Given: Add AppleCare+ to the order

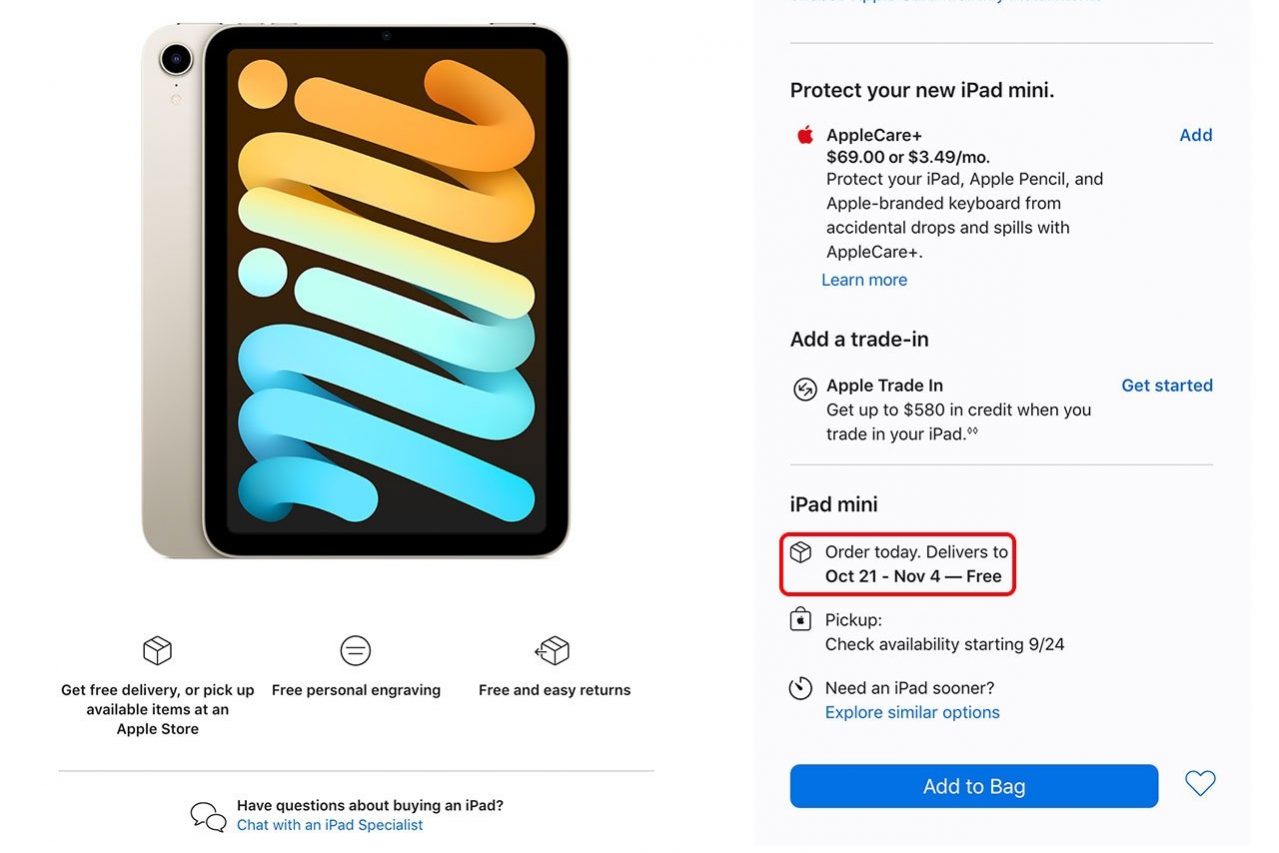Looking at the screenshot, I should click(1195, 135).
